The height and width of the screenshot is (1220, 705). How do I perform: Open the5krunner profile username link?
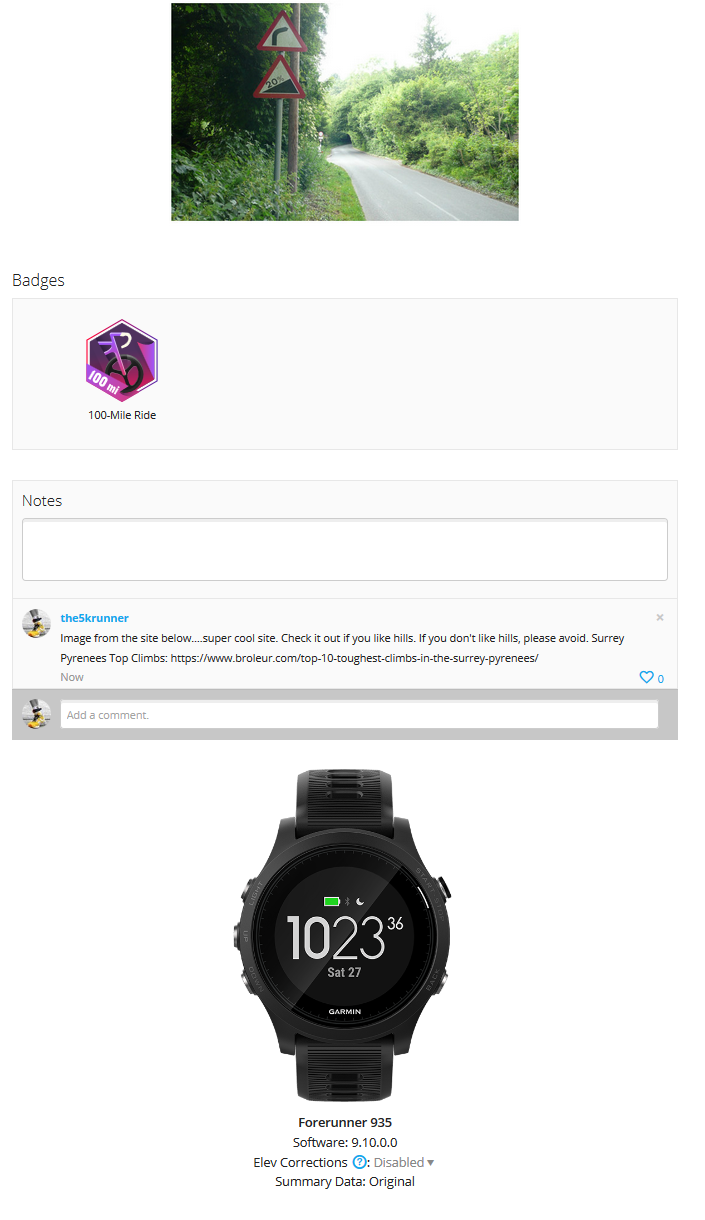click(95, 618)
